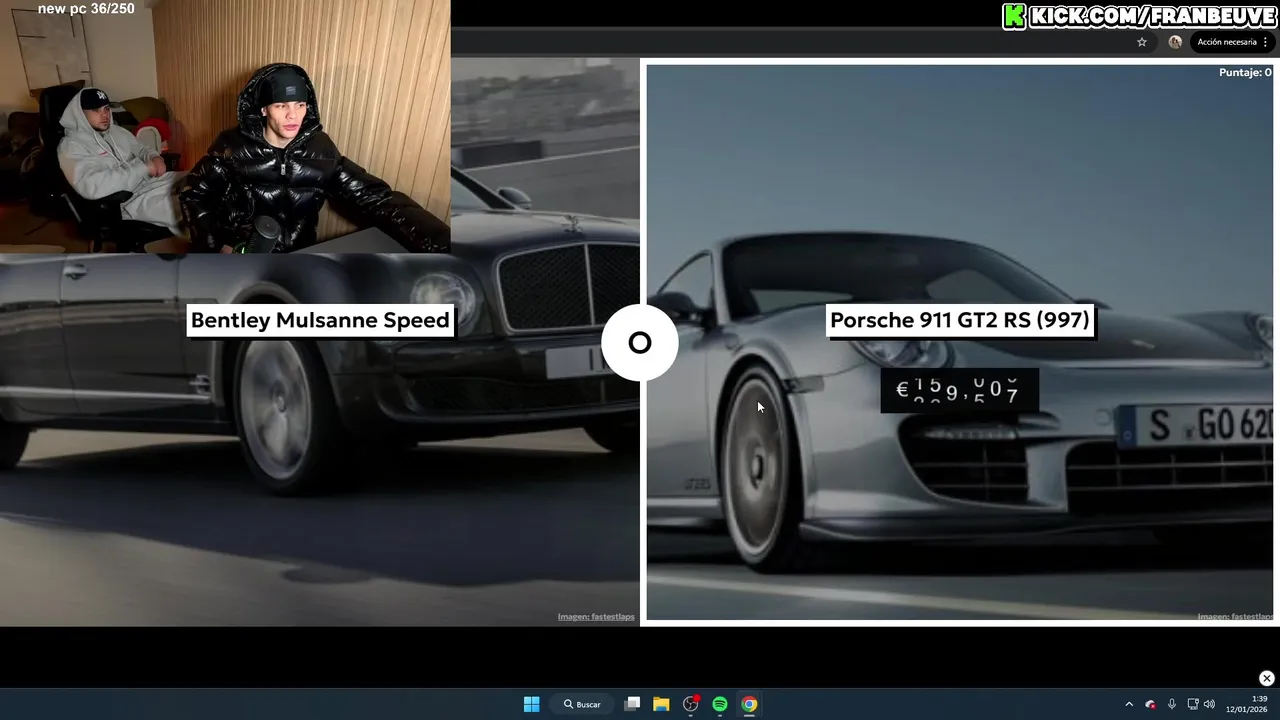This screenshot has height=720, width=1280.
Task: Open Task View from the taskbar
Action: click(x=632, y=704)
